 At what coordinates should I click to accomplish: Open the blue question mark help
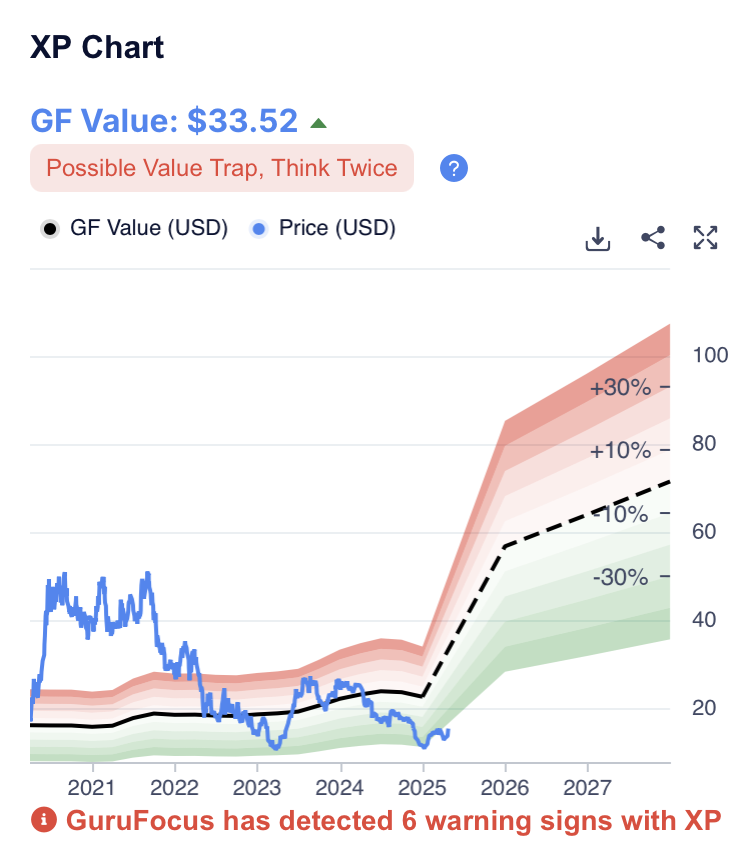(455, 168)
